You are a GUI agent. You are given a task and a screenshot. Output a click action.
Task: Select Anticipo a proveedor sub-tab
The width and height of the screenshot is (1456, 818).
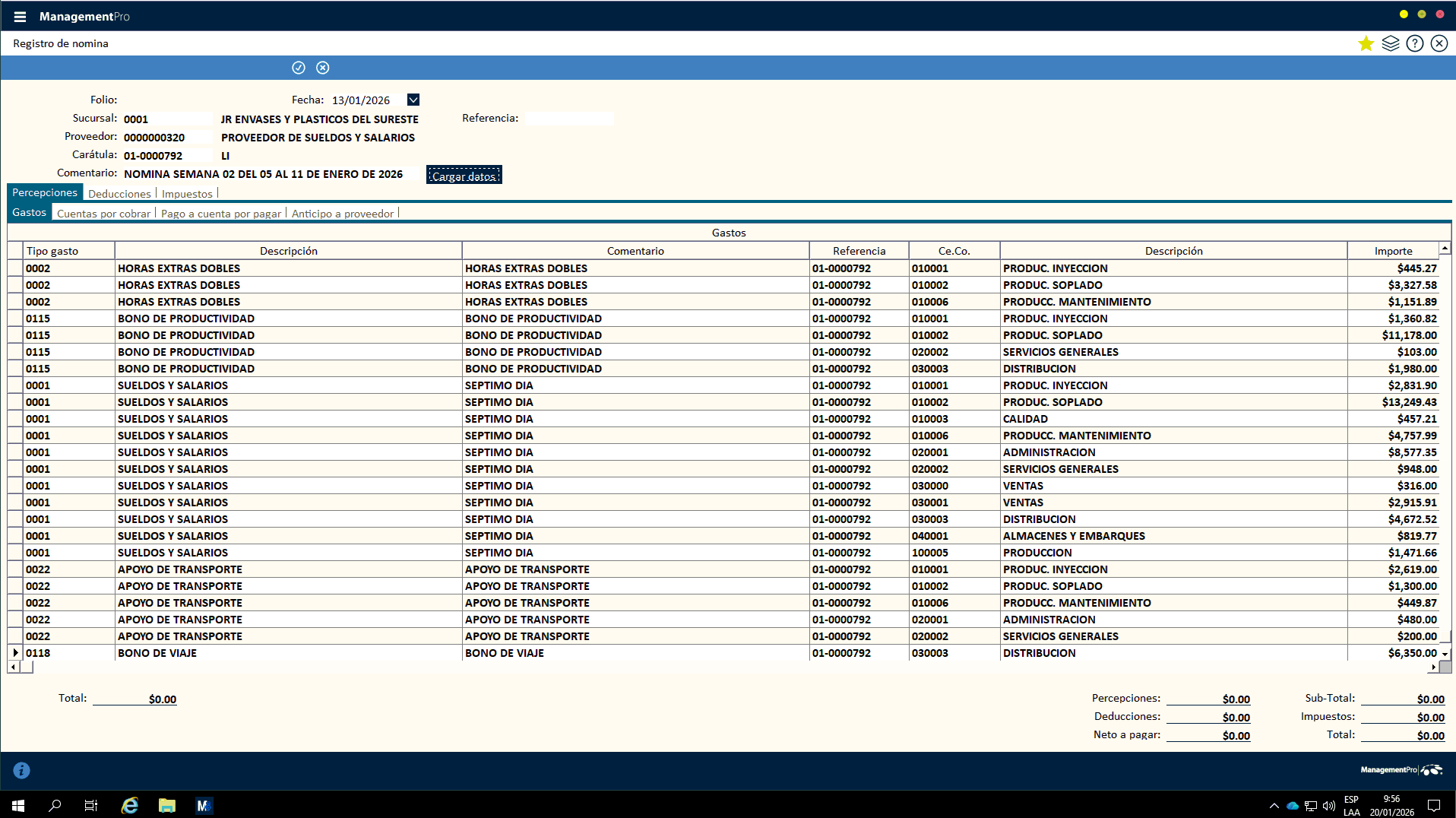click(x=343, y=214)
